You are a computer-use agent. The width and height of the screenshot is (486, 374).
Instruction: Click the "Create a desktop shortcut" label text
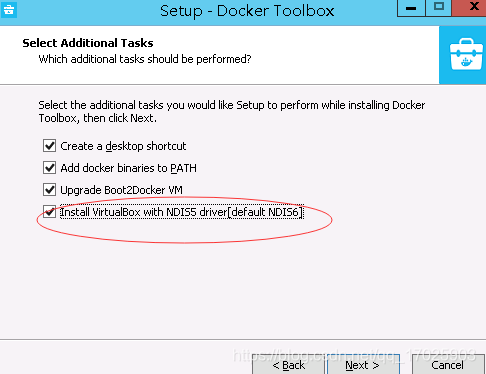123,146
